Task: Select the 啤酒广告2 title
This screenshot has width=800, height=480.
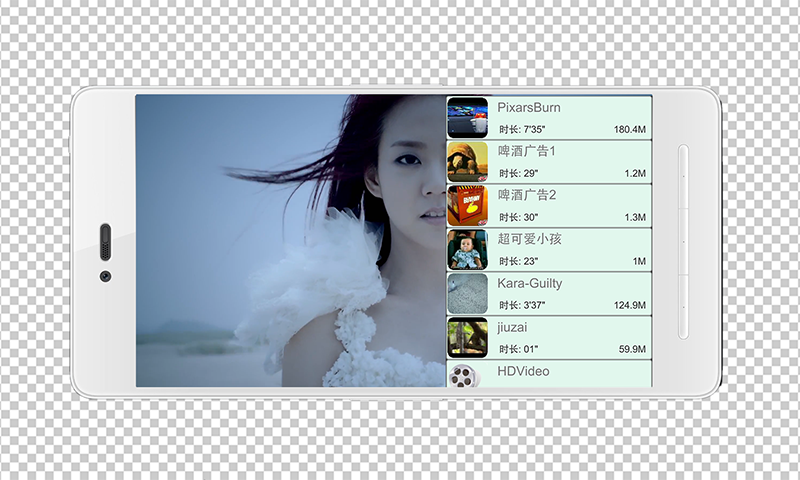Action: point(527,195)
